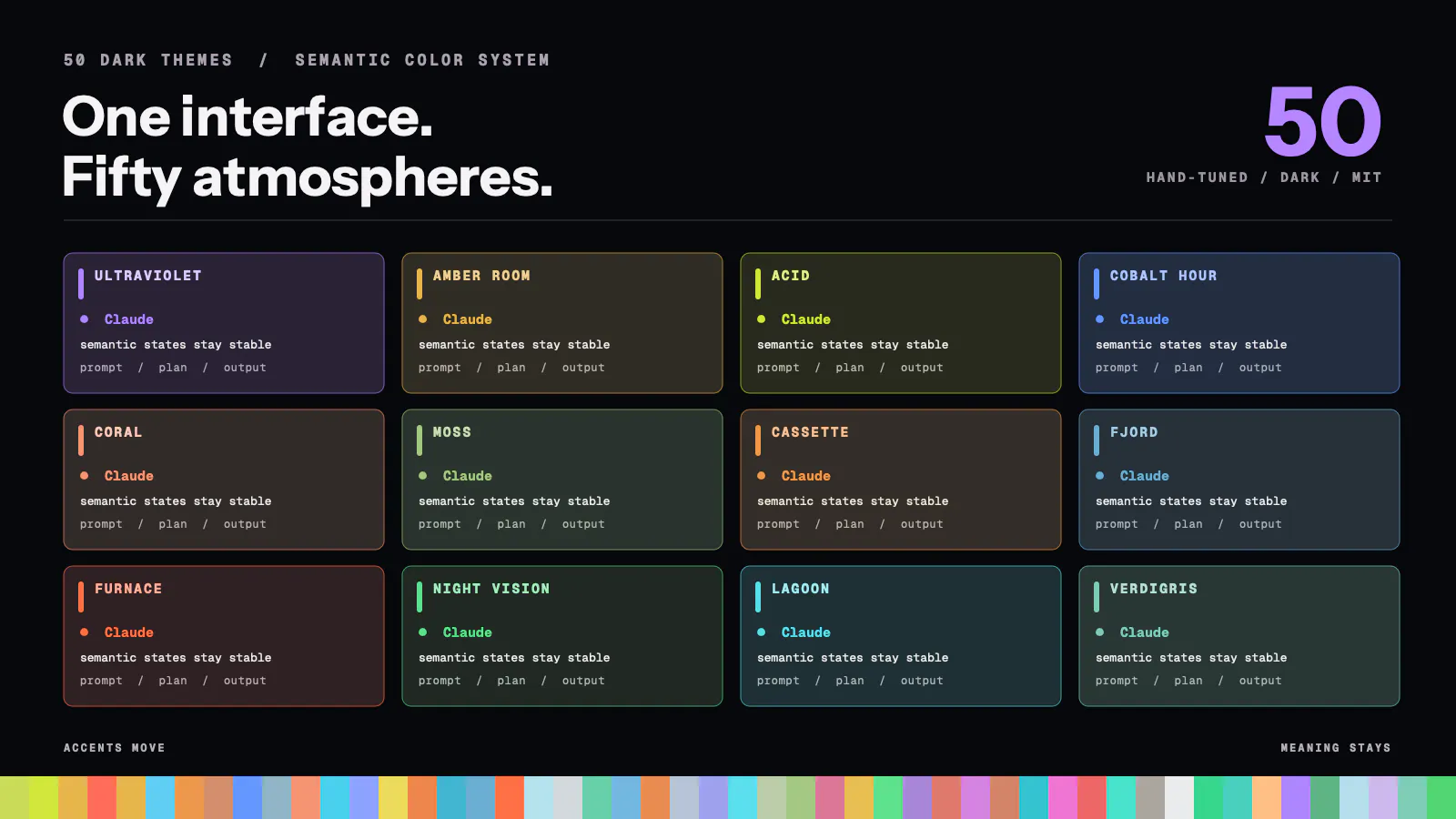
Task: Click 'plan' in the Cassette card
Action: point(850,524)
